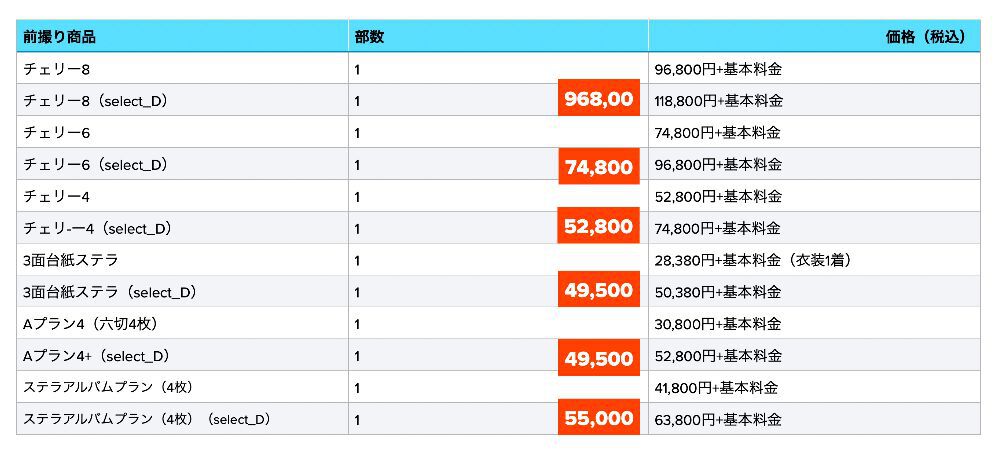Image resolution: width=1000 pixels, height=450 pixels.
Task: Click the Aプラン4（六切4枚） product cell
Action: pos(90,324)
